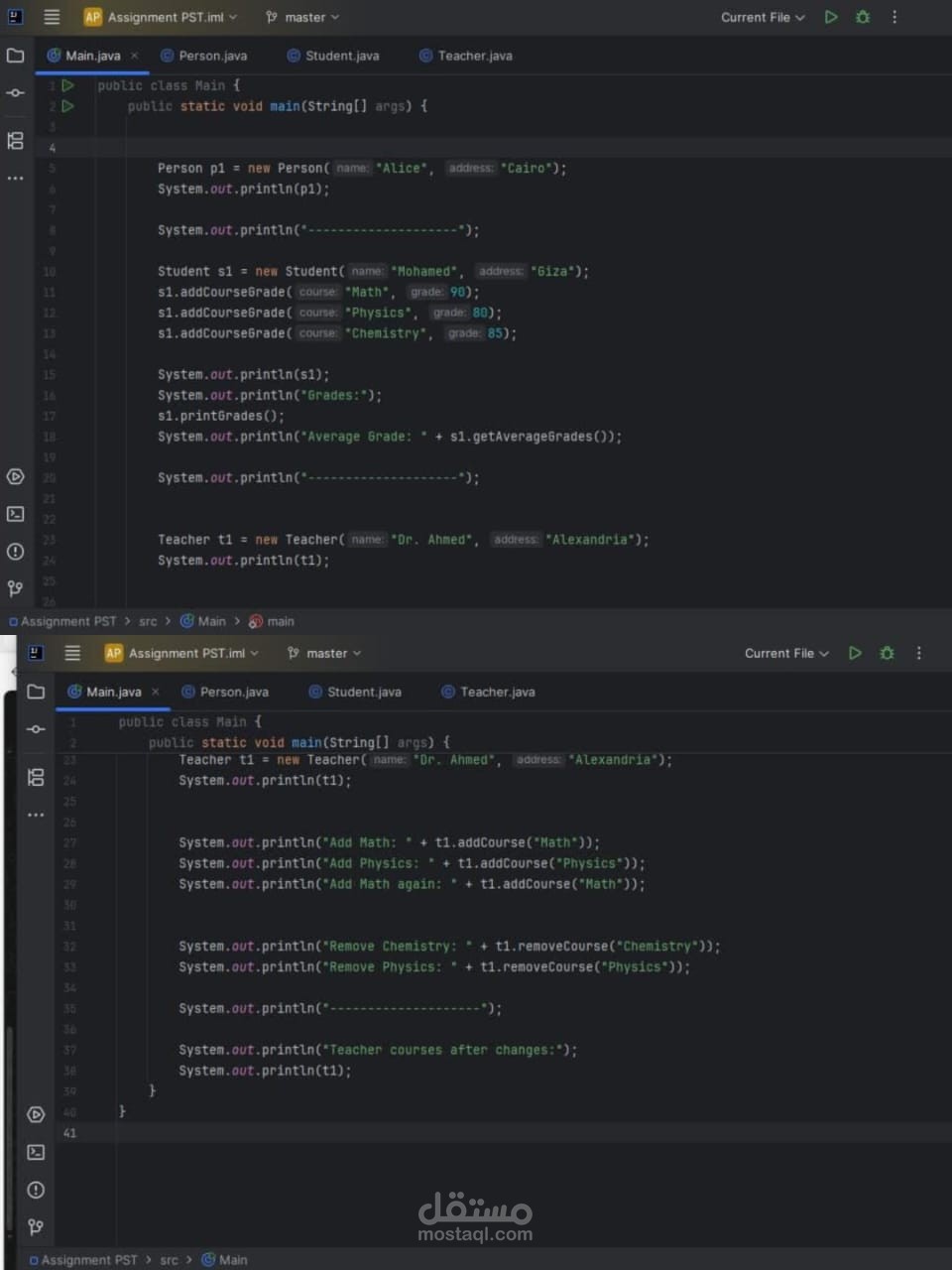Close Main.java tab in lower IDE window
952x1270 pixels.
tap(155, 692)
